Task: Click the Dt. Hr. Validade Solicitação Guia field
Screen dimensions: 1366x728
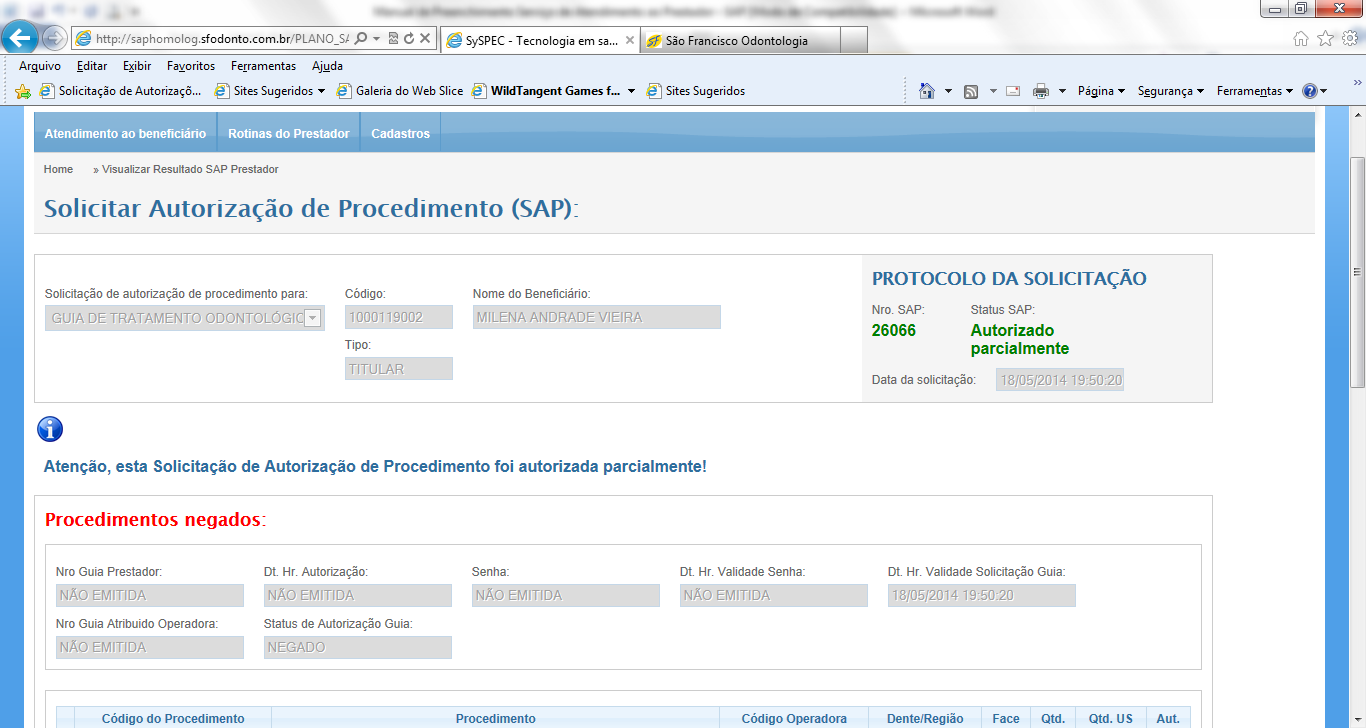Action: pyautogui.click(x=982, y=595)
